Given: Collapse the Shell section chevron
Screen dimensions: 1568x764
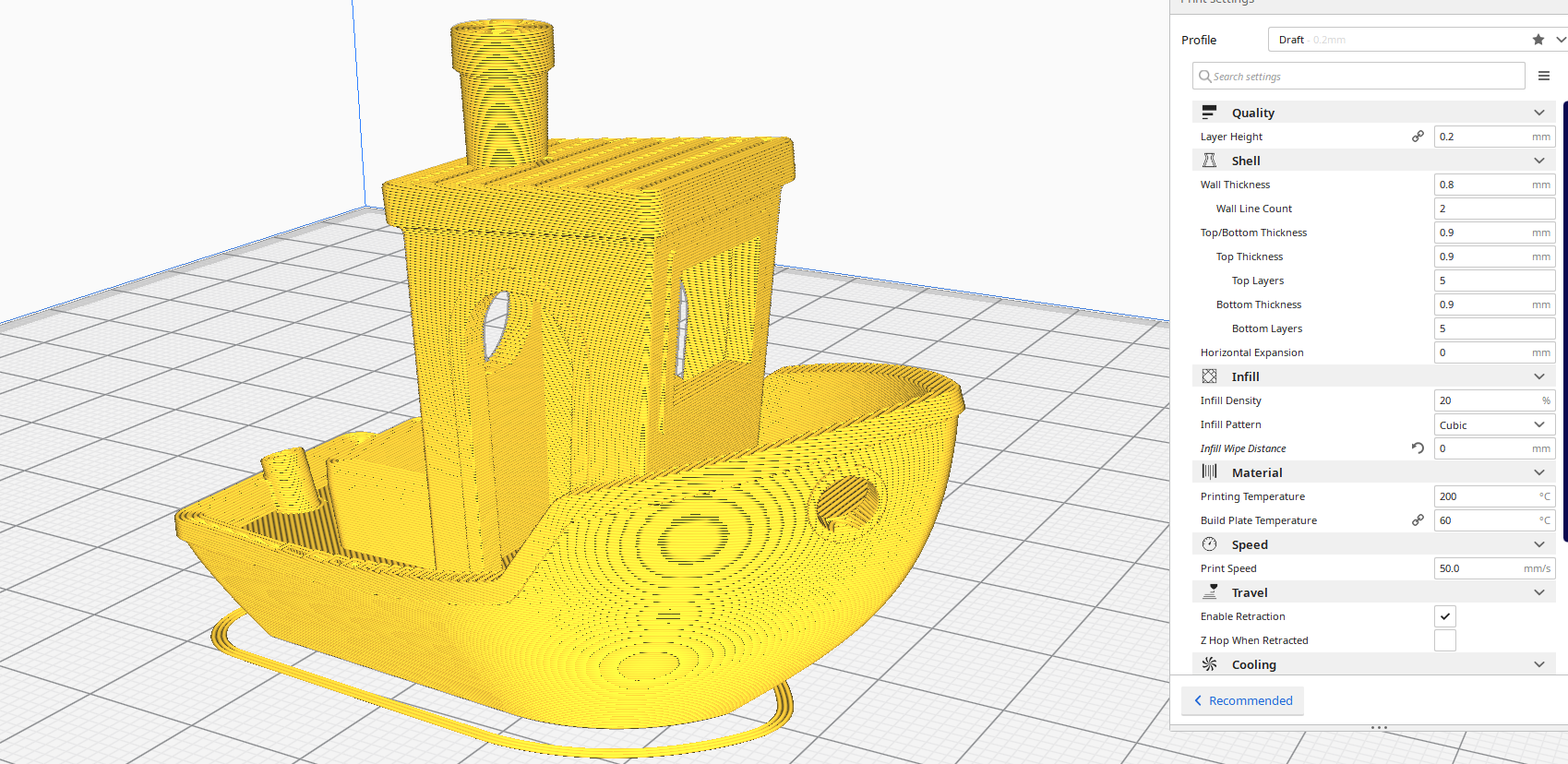Looking at the screenshot, I should tap(1538, 161).
